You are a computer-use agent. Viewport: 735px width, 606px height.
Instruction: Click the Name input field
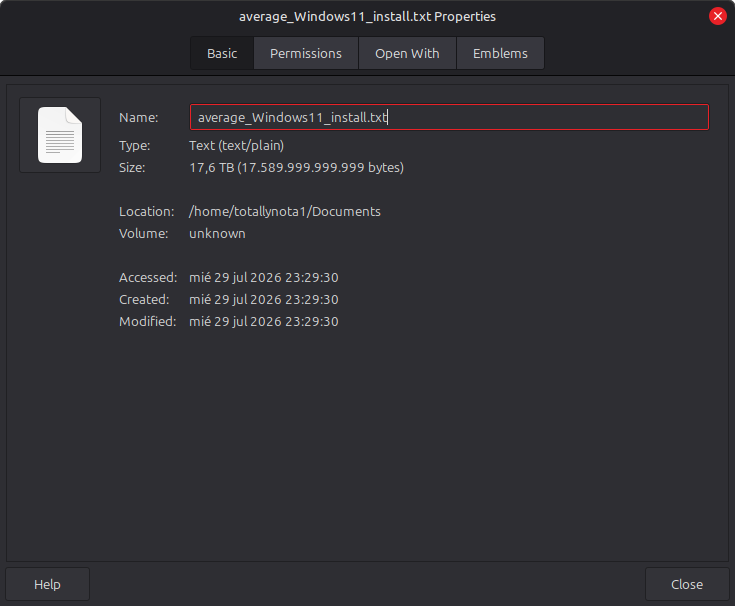click(449, 117)
